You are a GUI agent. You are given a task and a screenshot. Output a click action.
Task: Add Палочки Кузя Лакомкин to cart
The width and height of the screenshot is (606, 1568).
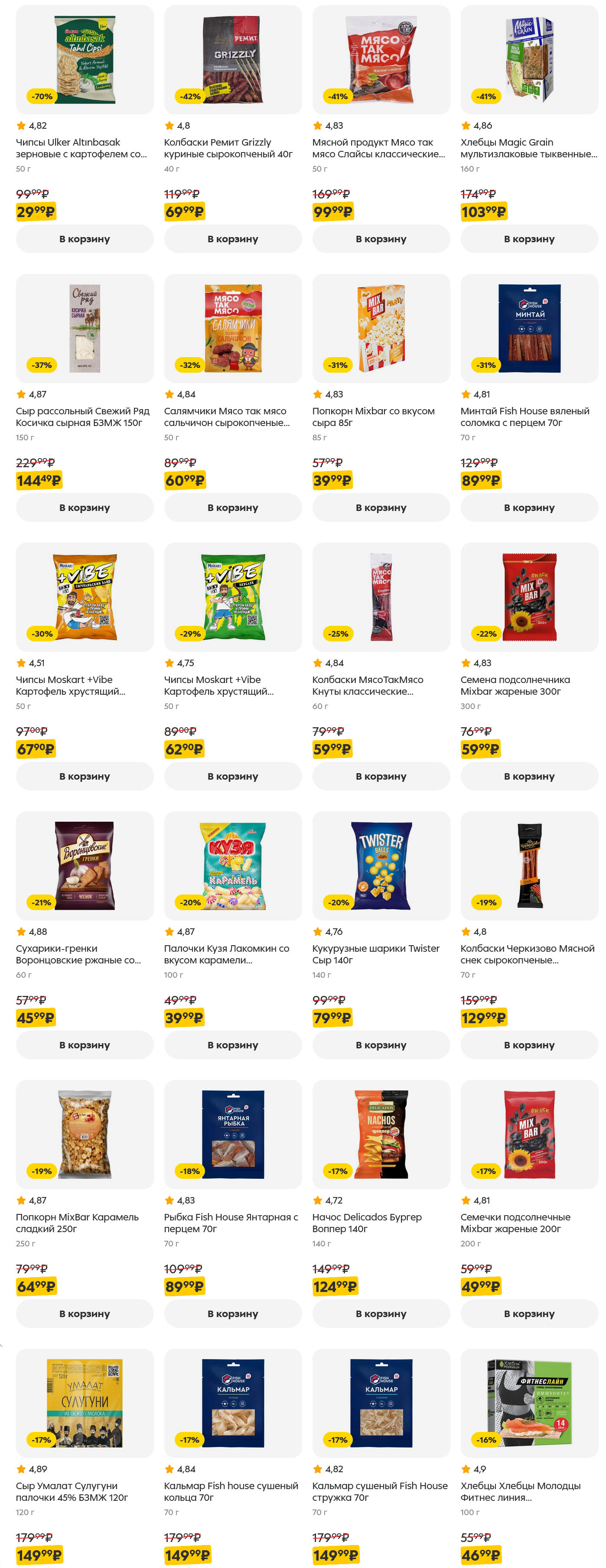tap(233, 1045)
